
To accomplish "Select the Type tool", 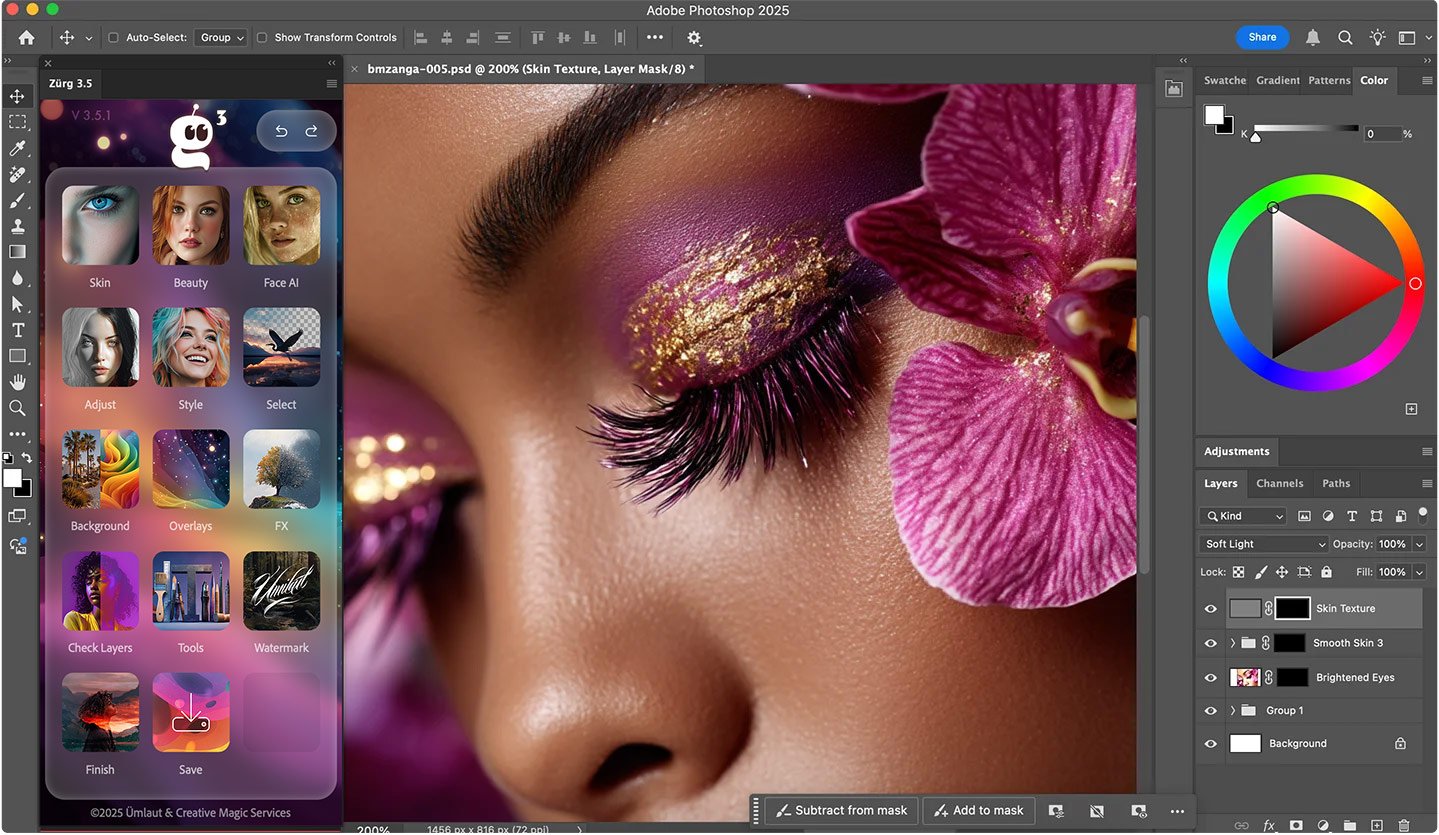I will click(17, 330).
